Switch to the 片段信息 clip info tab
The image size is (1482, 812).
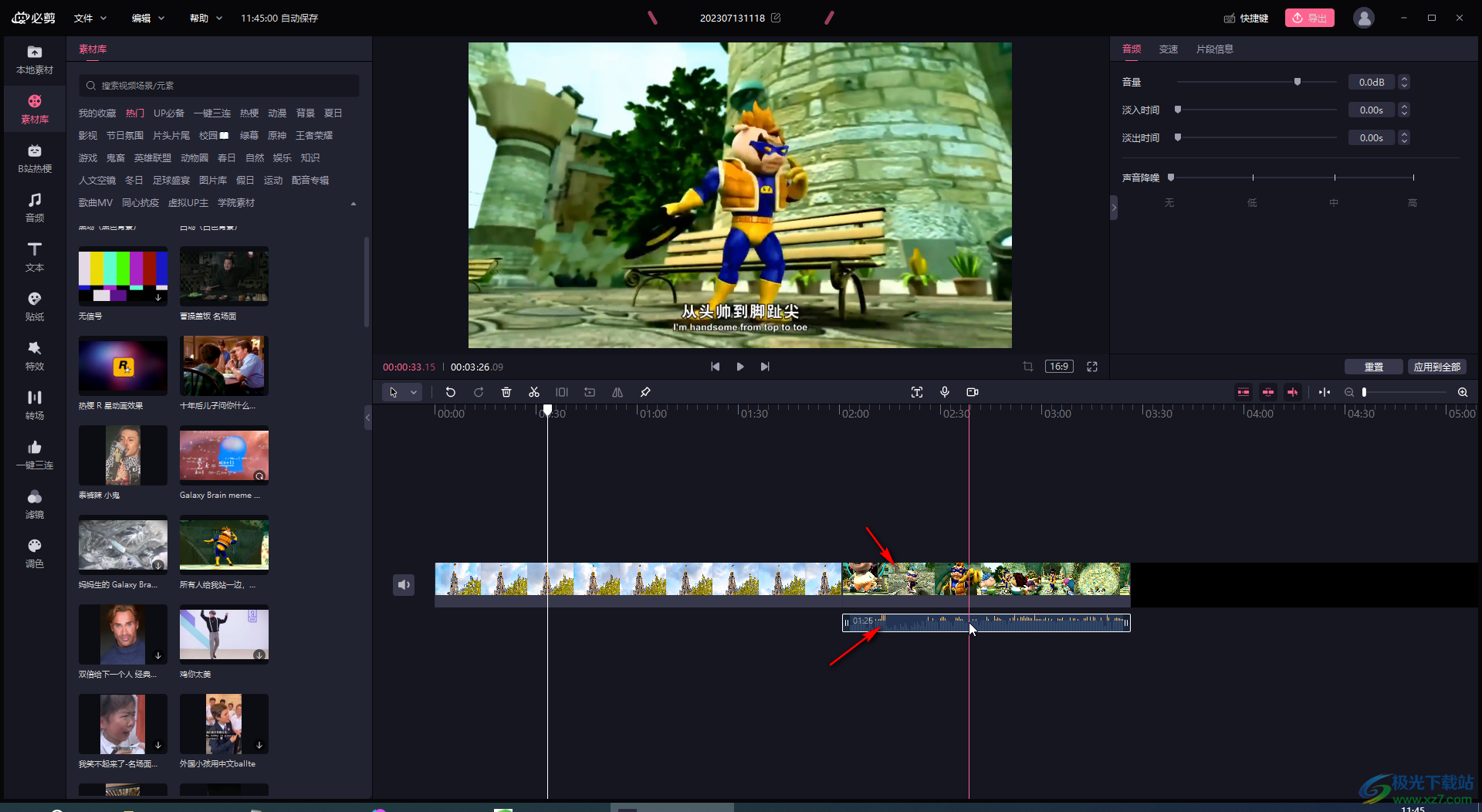pyautogui.click(x=1215, y=49)
